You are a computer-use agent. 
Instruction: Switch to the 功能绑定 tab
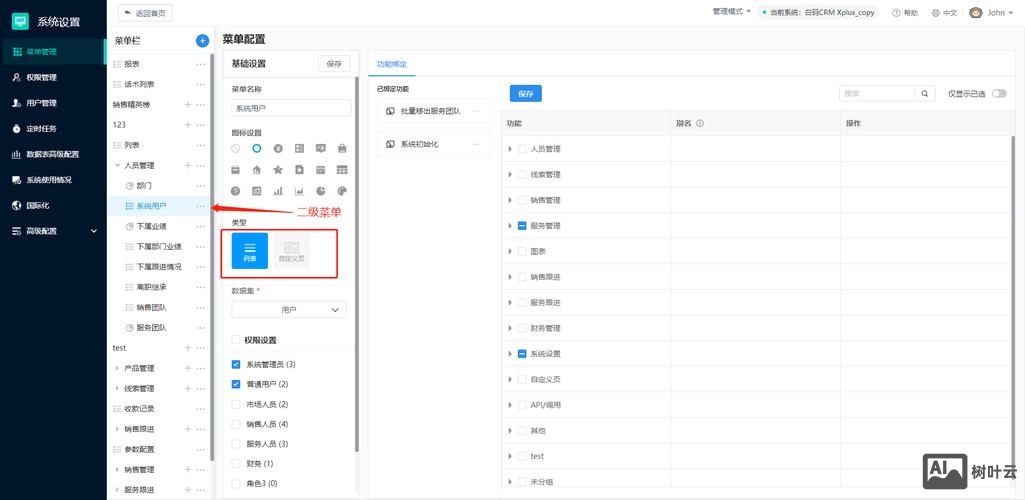[x=392, y=64]
